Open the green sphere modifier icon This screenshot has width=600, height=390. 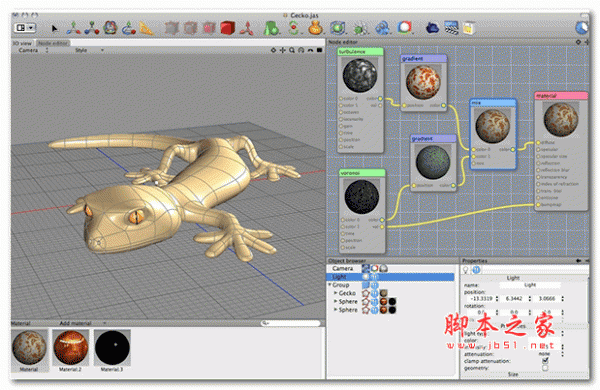coord(338,28)
